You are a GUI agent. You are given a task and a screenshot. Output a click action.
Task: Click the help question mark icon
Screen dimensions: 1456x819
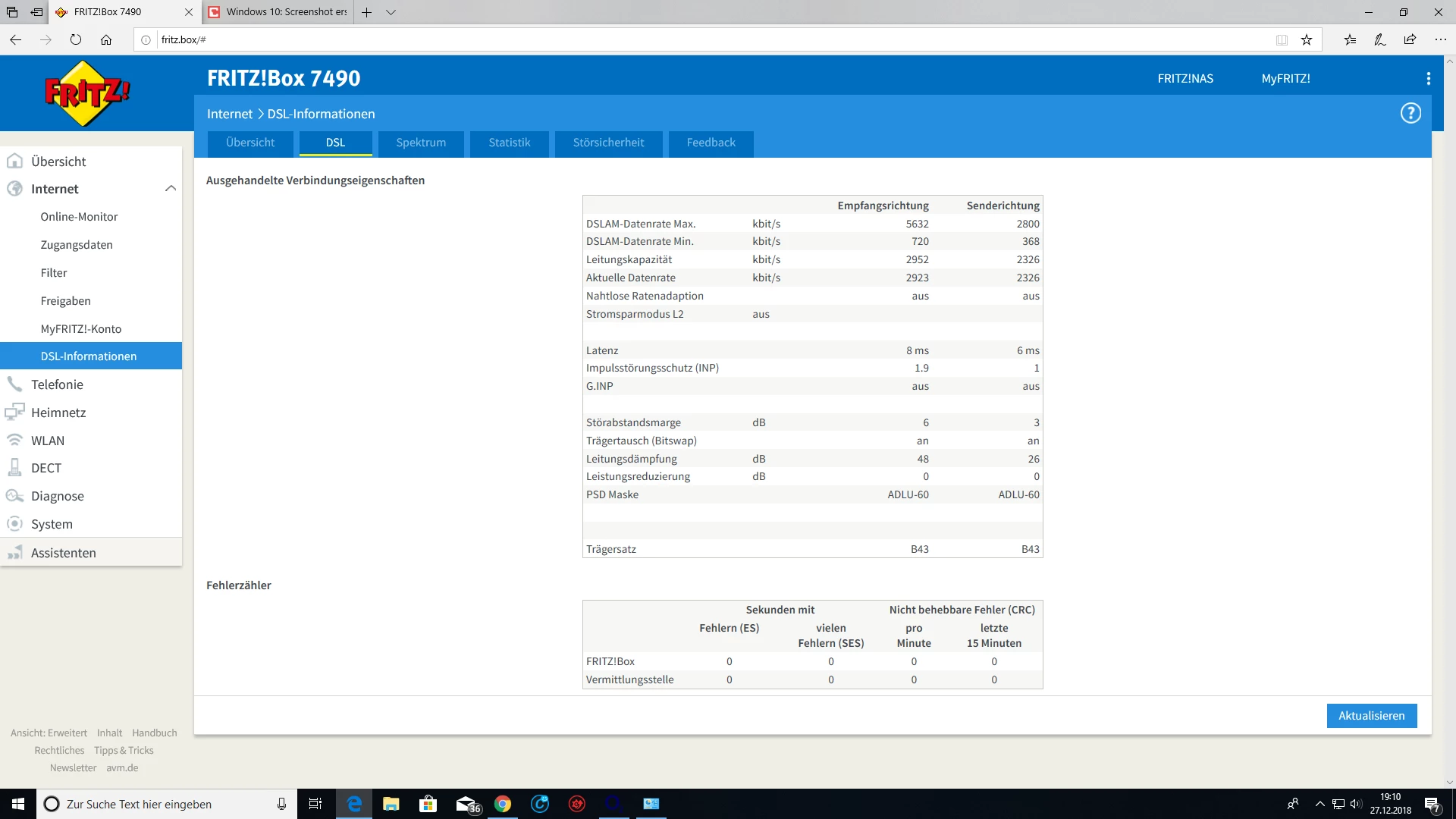1410,114
